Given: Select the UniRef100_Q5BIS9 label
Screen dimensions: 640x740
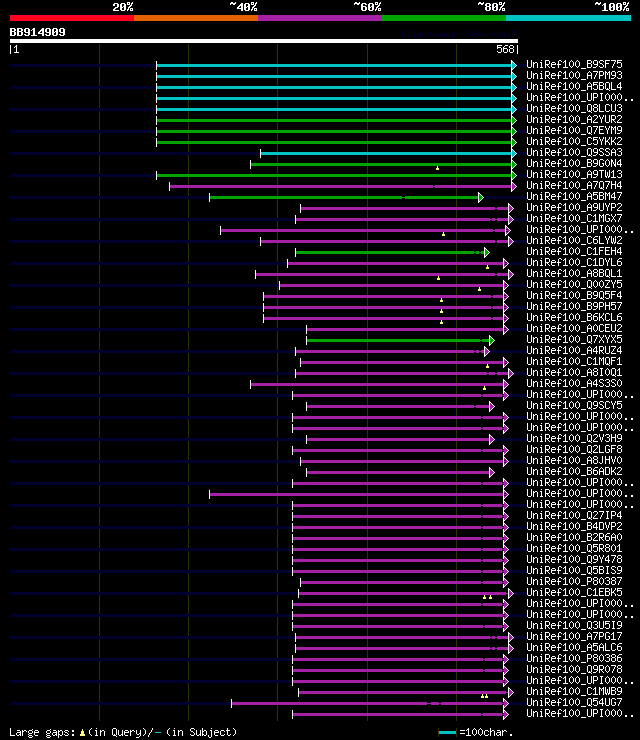Looking at the screenshot, I should pyautogui.click(x=574, y=571).
